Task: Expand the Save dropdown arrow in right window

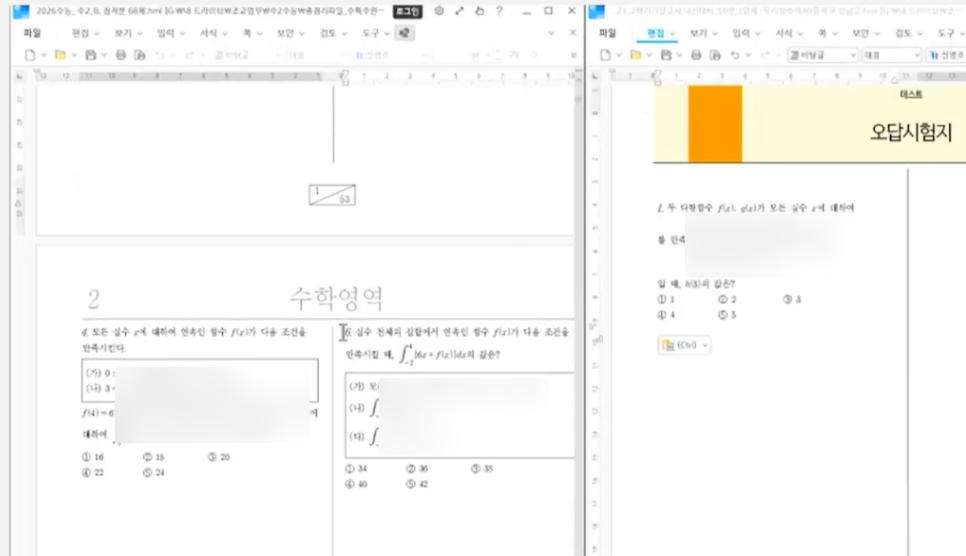Action: pyautogui.click(x=680, y=55)
